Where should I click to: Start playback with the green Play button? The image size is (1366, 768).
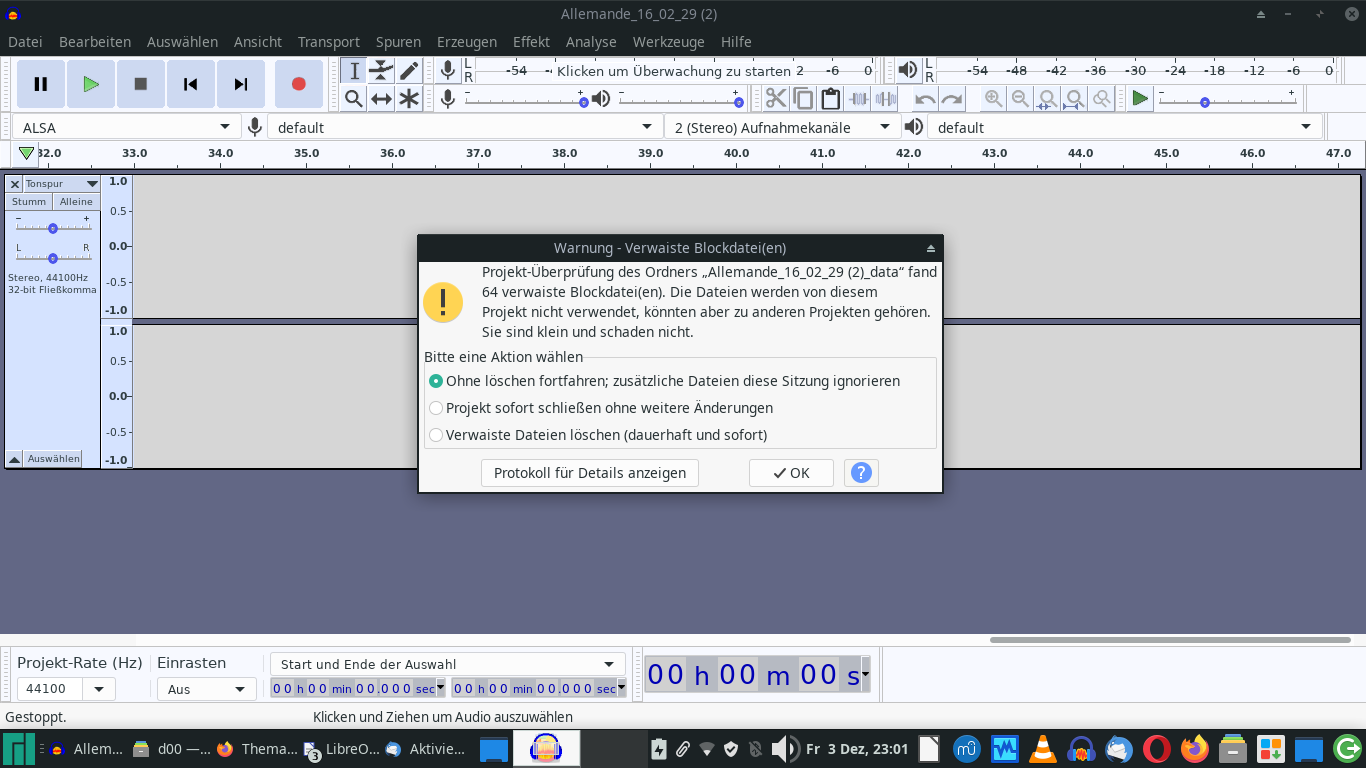click(x=91, y=84)
